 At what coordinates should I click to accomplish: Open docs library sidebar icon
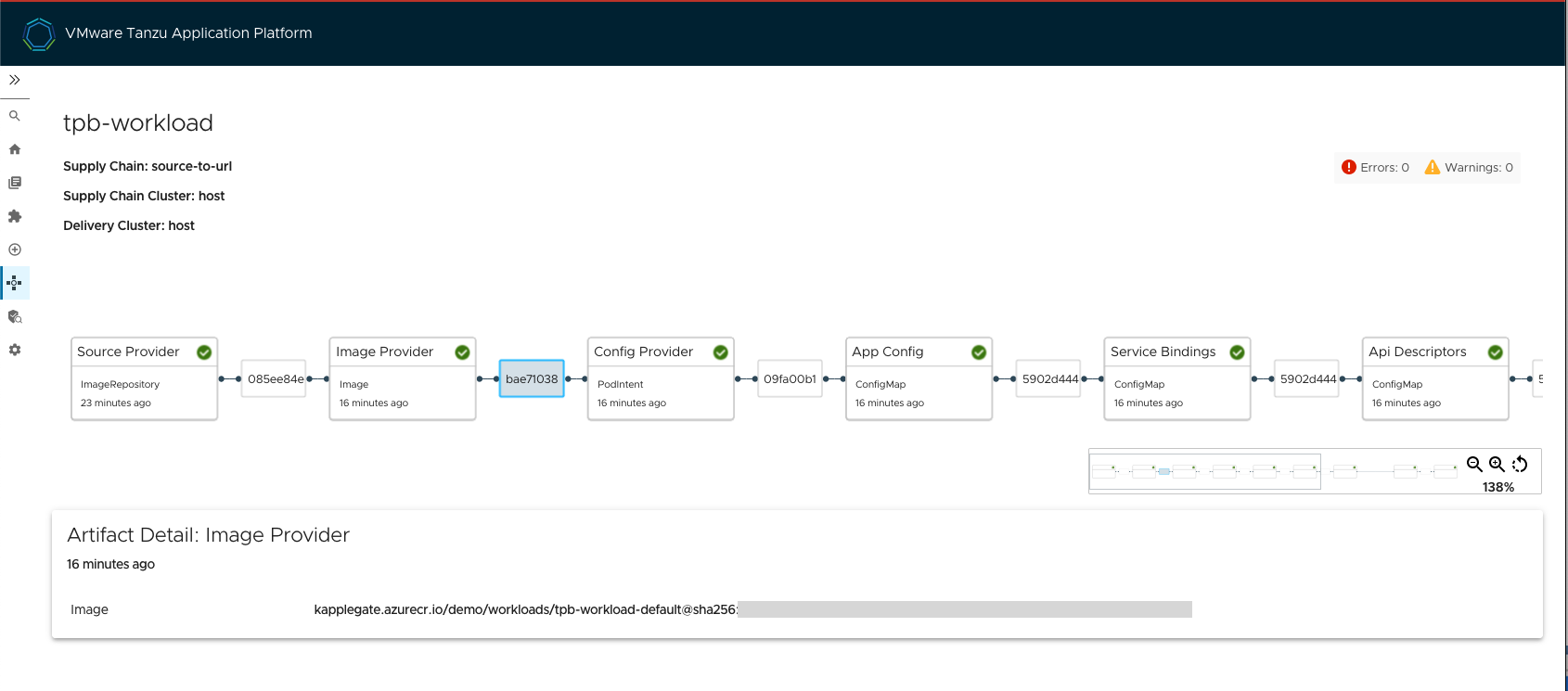click(x=15, y=183)
